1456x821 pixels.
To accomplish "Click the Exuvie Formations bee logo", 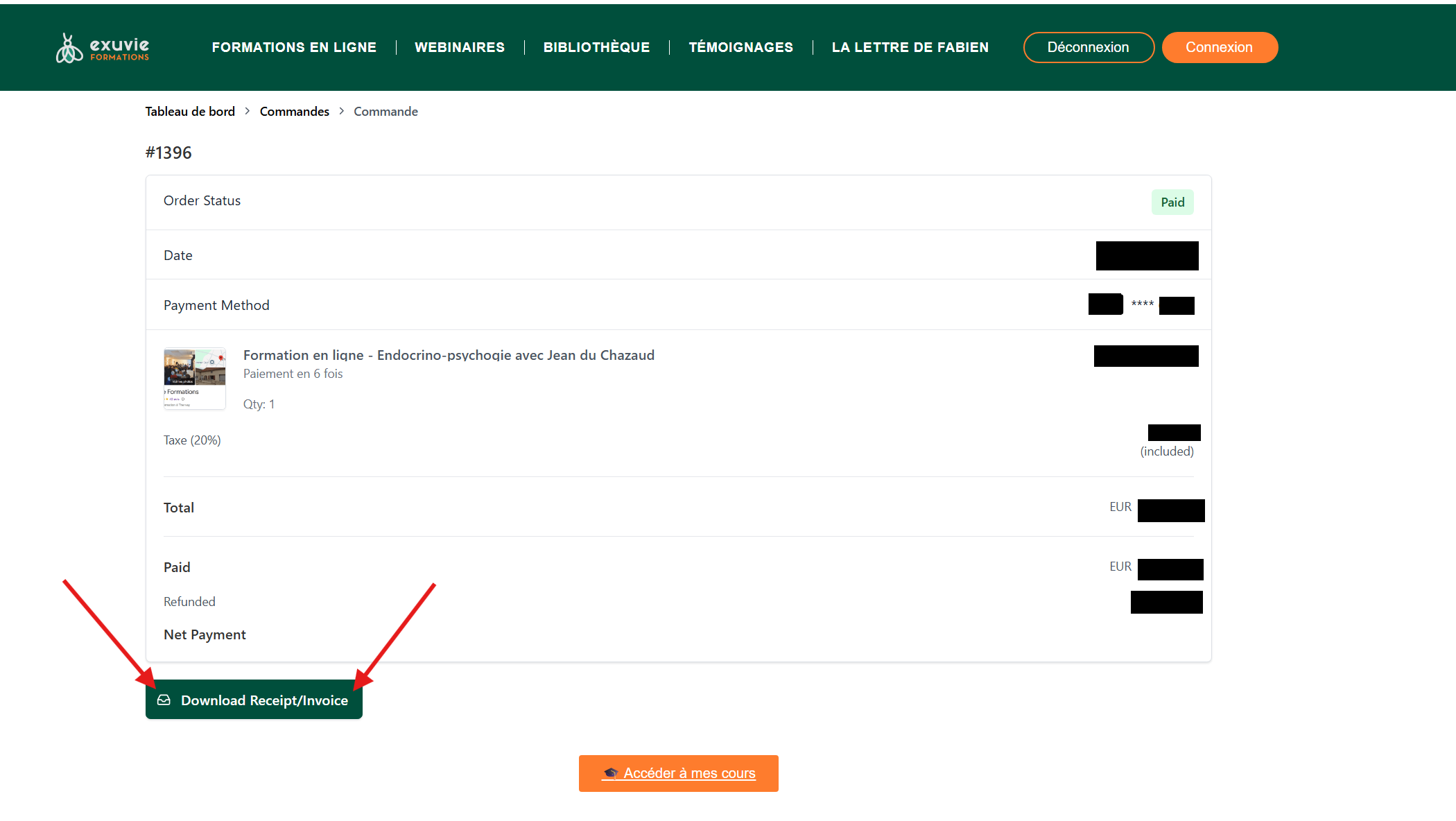I will click(69, 49).
